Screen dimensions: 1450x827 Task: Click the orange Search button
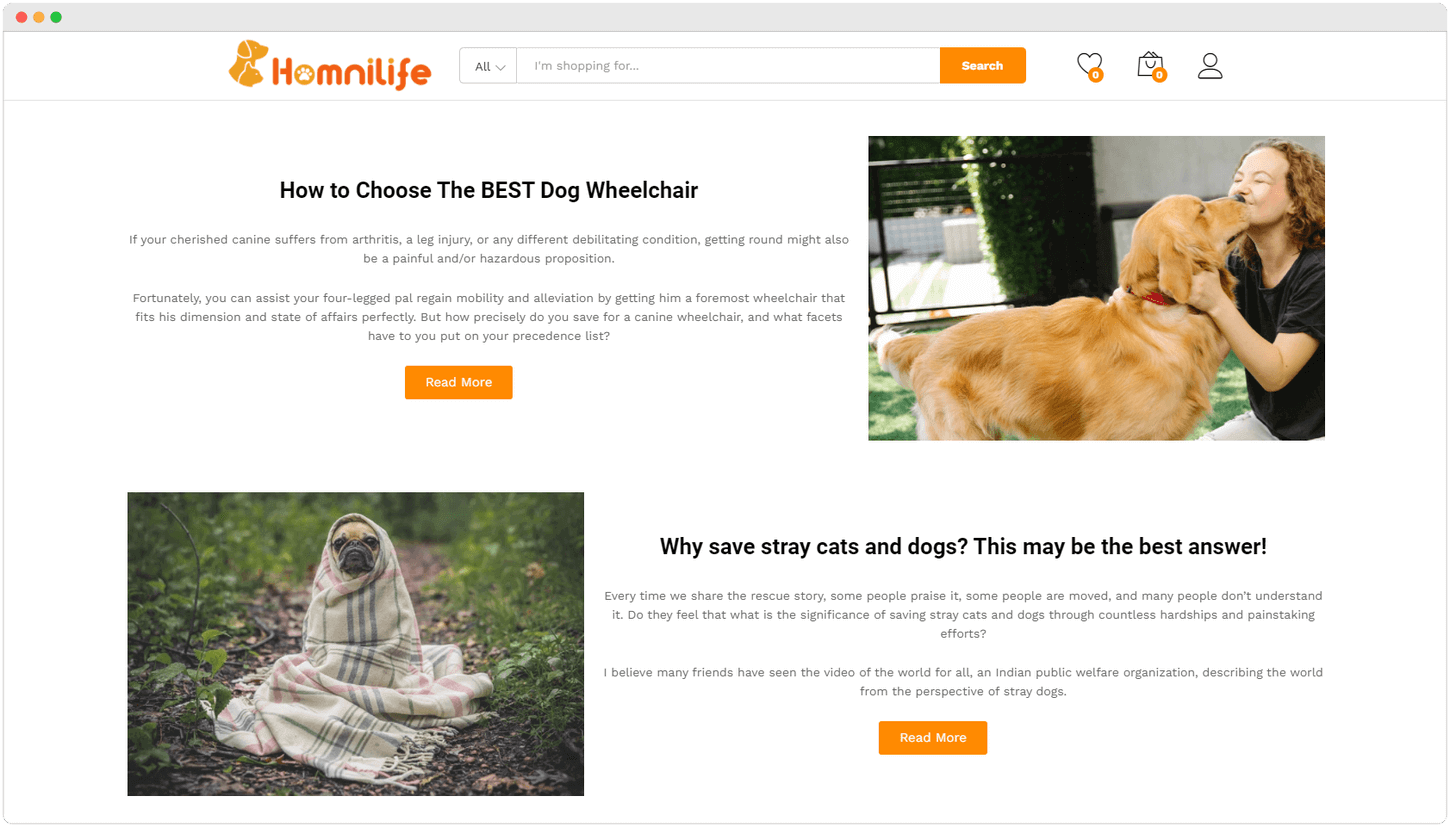pyautogui.click(x=982, y=66)
